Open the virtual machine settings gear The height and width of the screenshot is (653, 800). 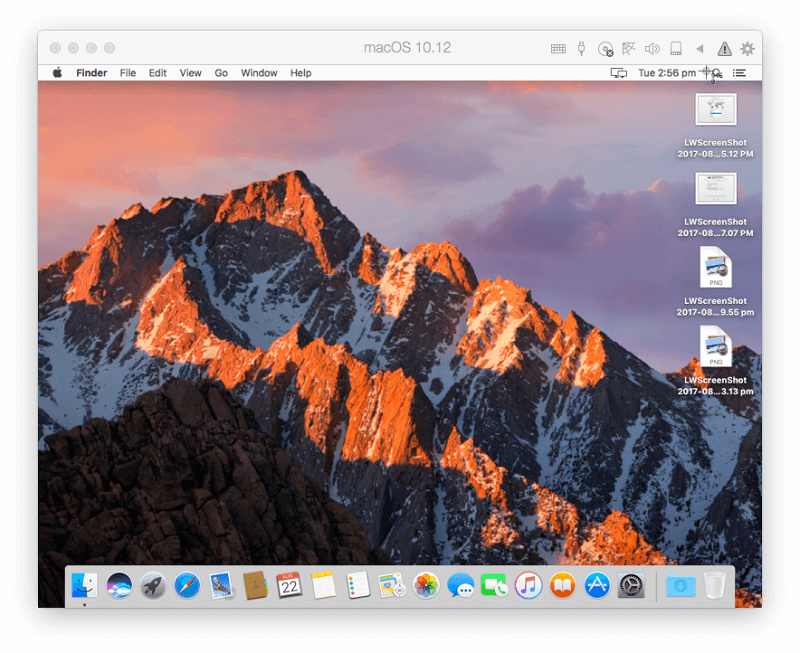(747, 48)
